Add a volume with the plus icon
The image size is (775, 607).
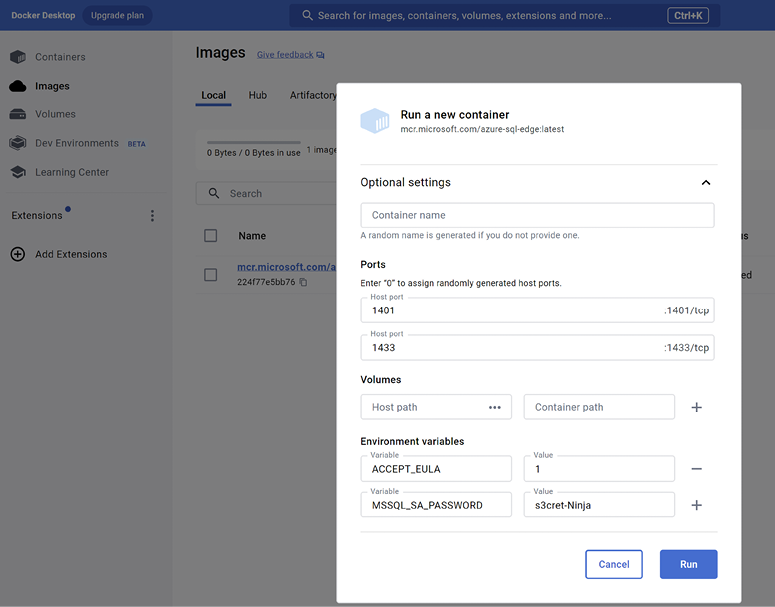(x=696, y=407)
